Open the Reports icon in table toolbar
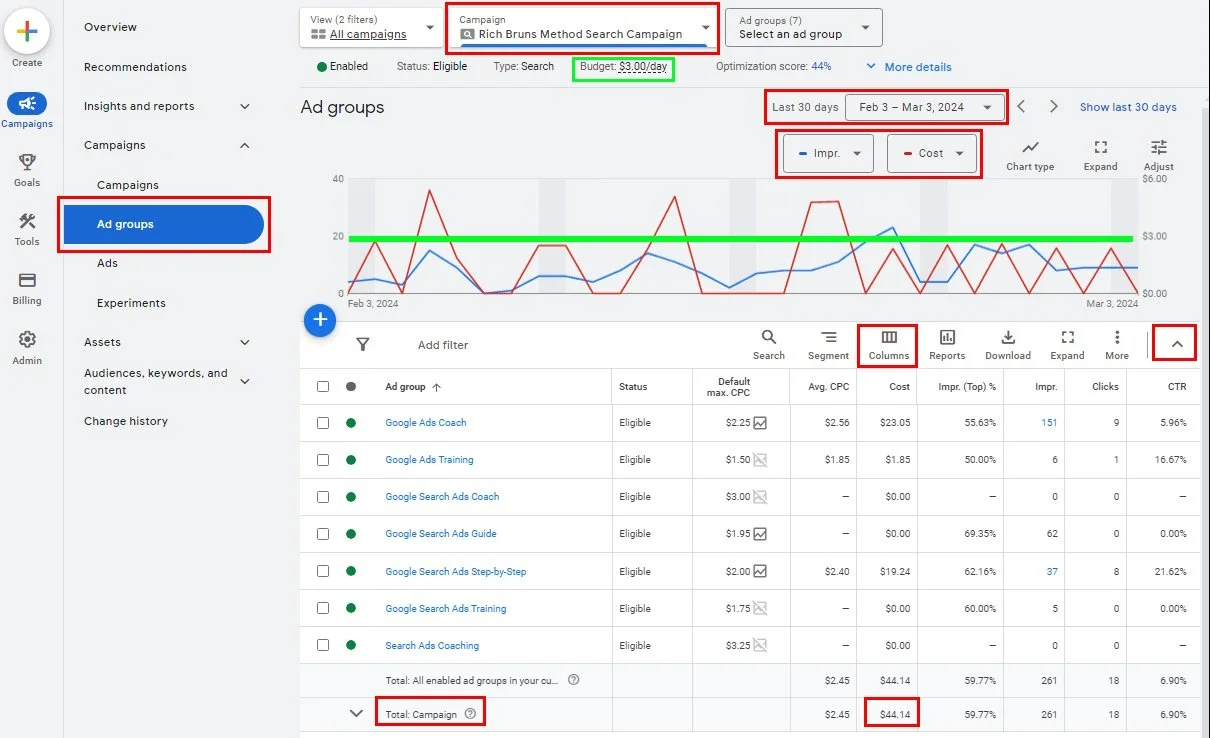 (947, 338)
